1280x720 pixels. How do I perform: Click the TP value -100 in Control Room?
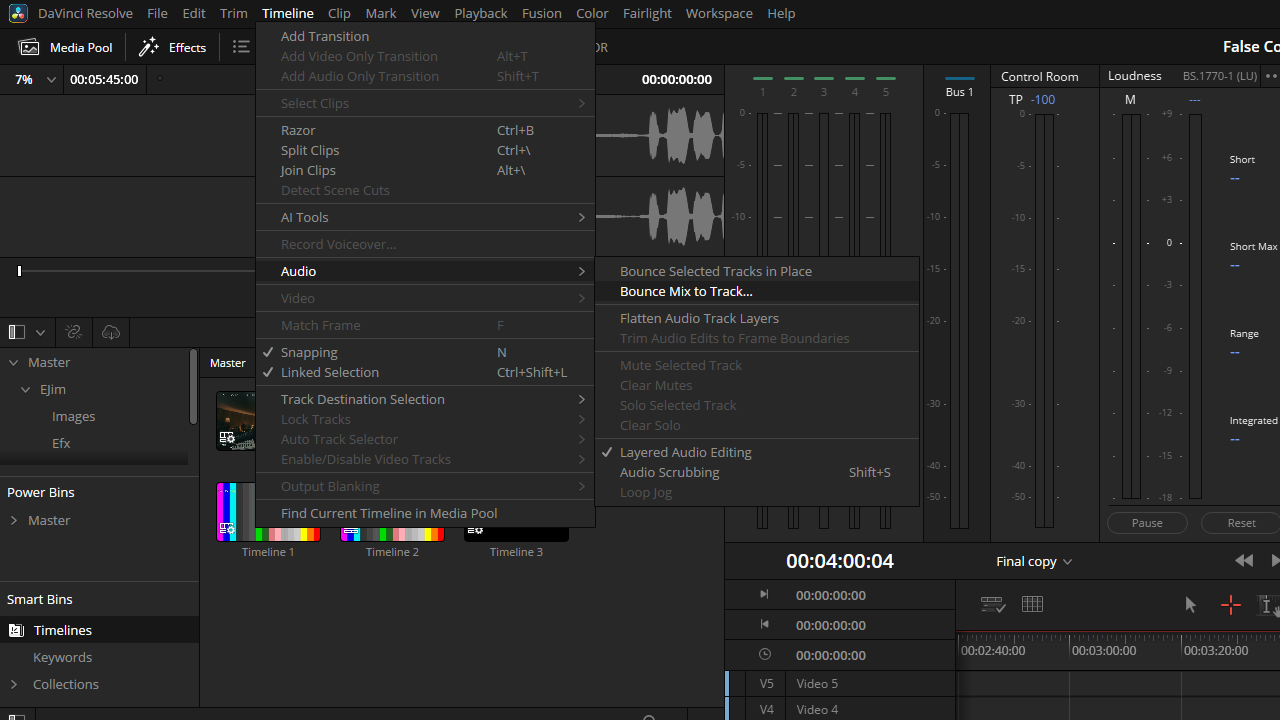pyautogui.click(x=1043, y=99)
